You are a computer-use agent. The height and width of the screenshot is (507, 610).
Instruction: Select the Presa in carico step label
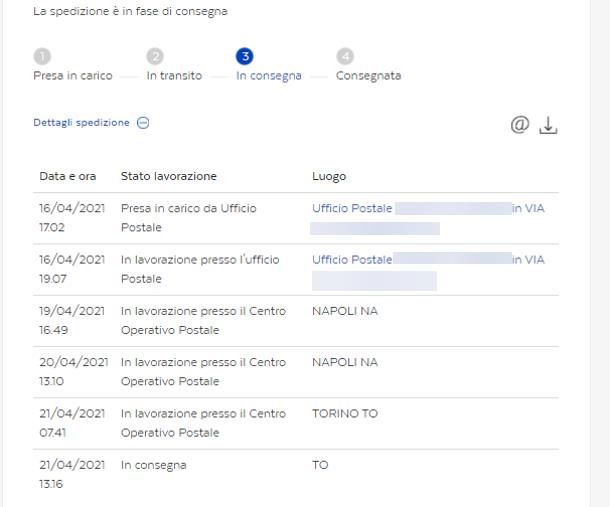[73, 75]
